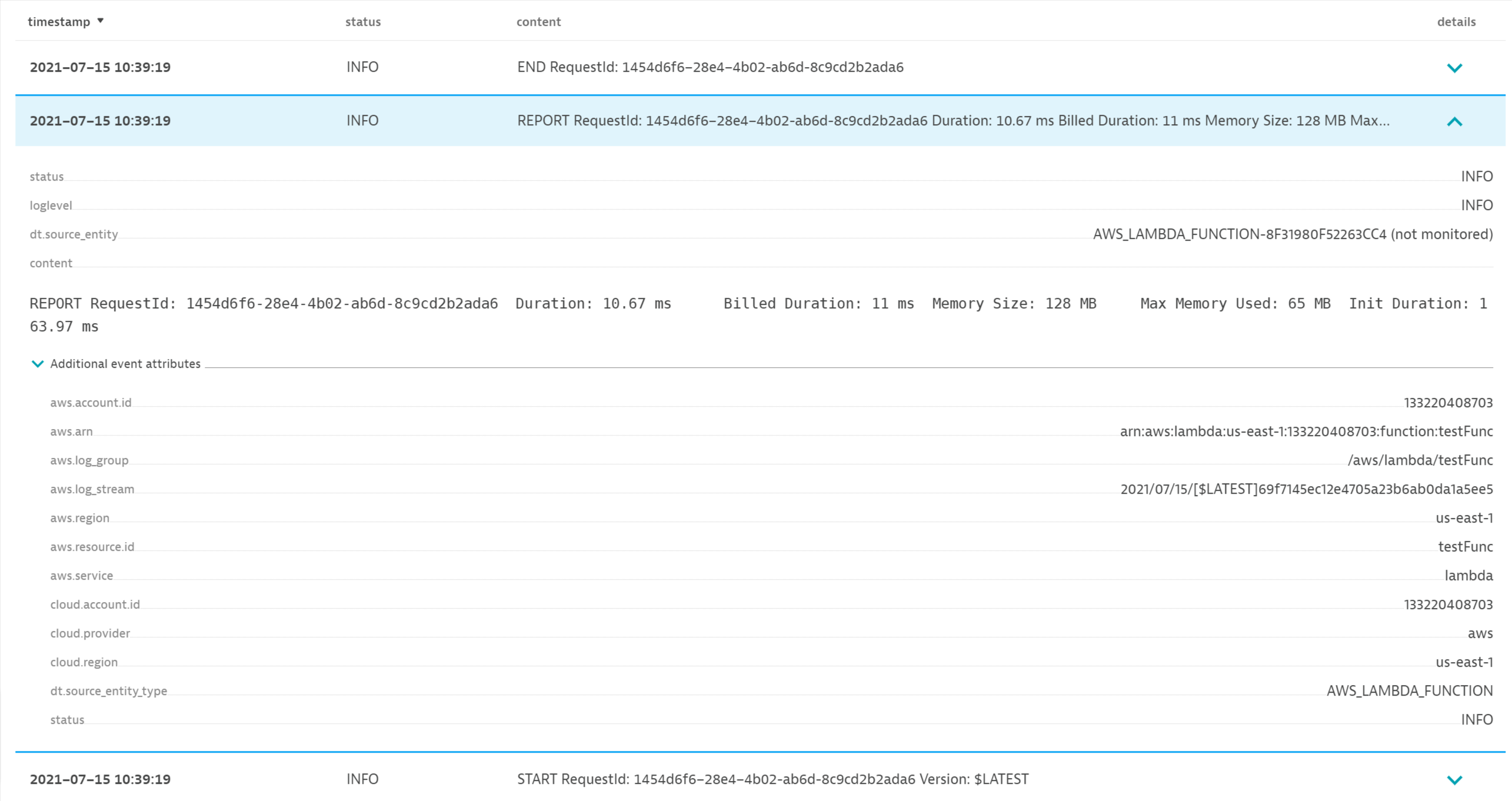Click timestamp sort arrow icon
The width and height of the screenshot is (1512, 801).
coord(101,21)
